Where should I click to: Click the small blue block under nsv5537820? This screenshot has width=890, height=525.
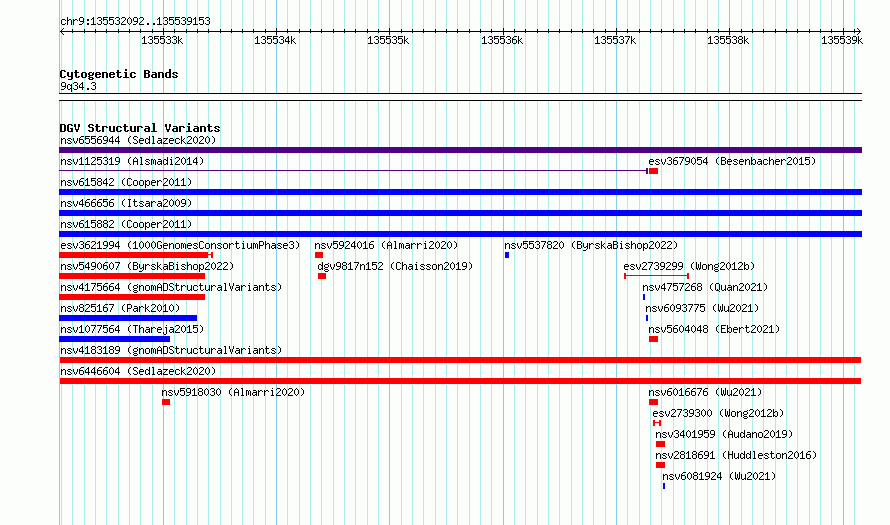(507, 255)
